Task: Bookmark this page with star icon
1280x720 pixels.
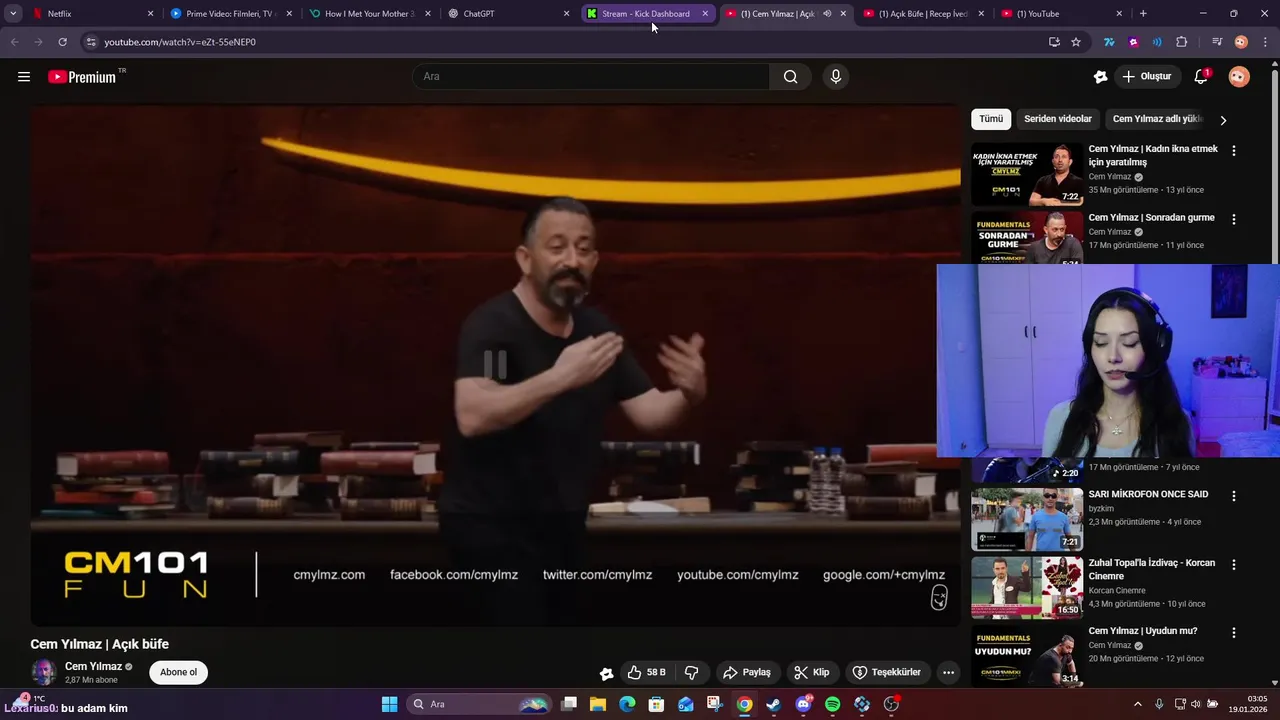Action: pyautogui.click(x=1076, y=42)
